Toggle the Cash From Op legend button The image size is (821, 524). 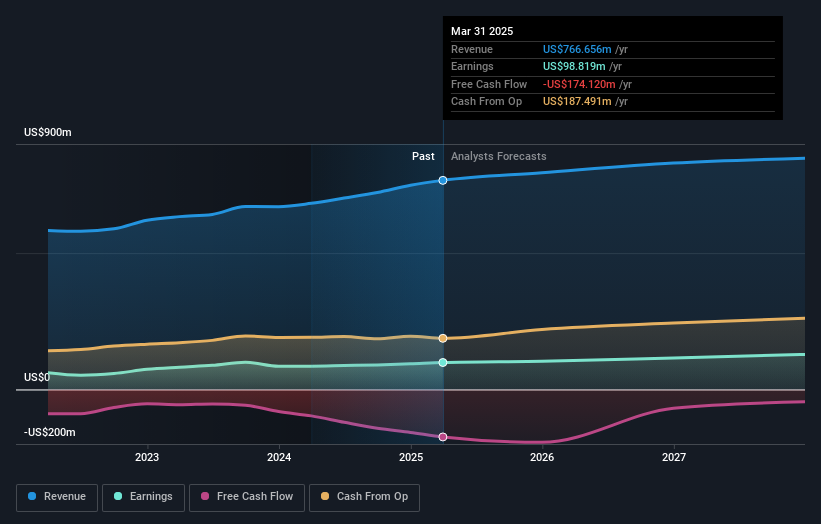364,497
